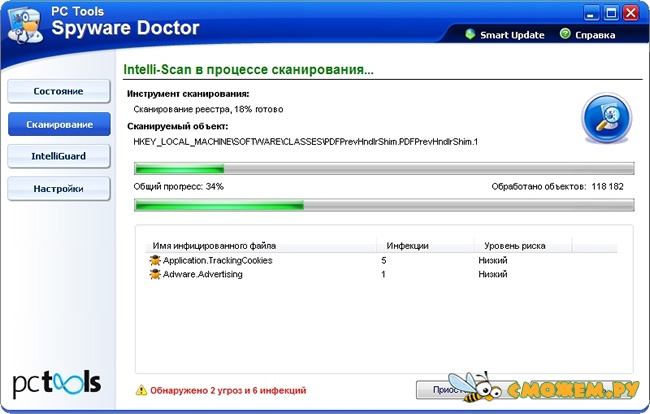This screenshot has width=650, height=414.
Task: Click infection count 5 for TrackingCookies
Action: (x=384, y=261)
